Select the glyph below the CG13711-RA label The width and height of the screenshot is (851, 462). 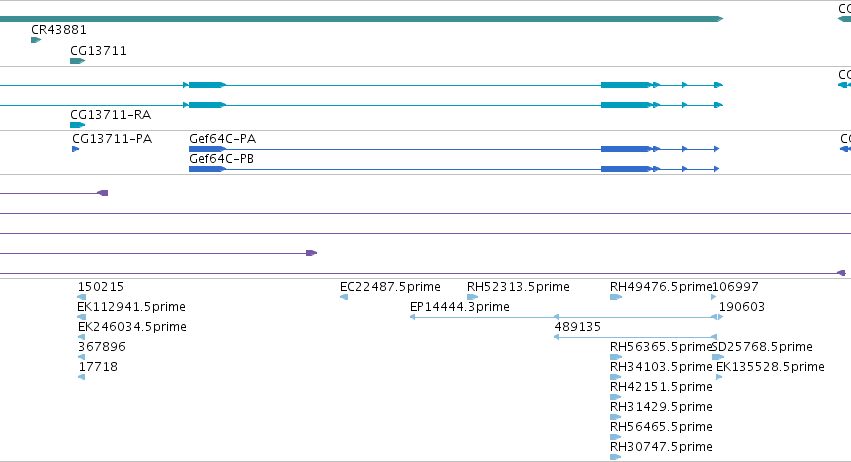point(78,125)
